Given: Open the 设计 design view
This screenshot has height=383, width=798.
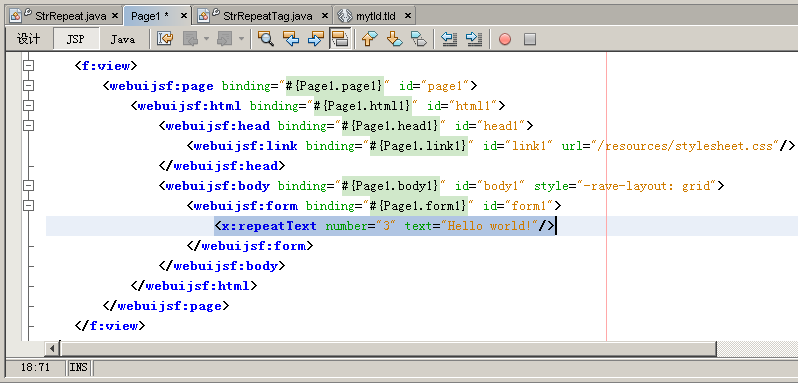Looking at the screenshot, I should click(28, 39).
